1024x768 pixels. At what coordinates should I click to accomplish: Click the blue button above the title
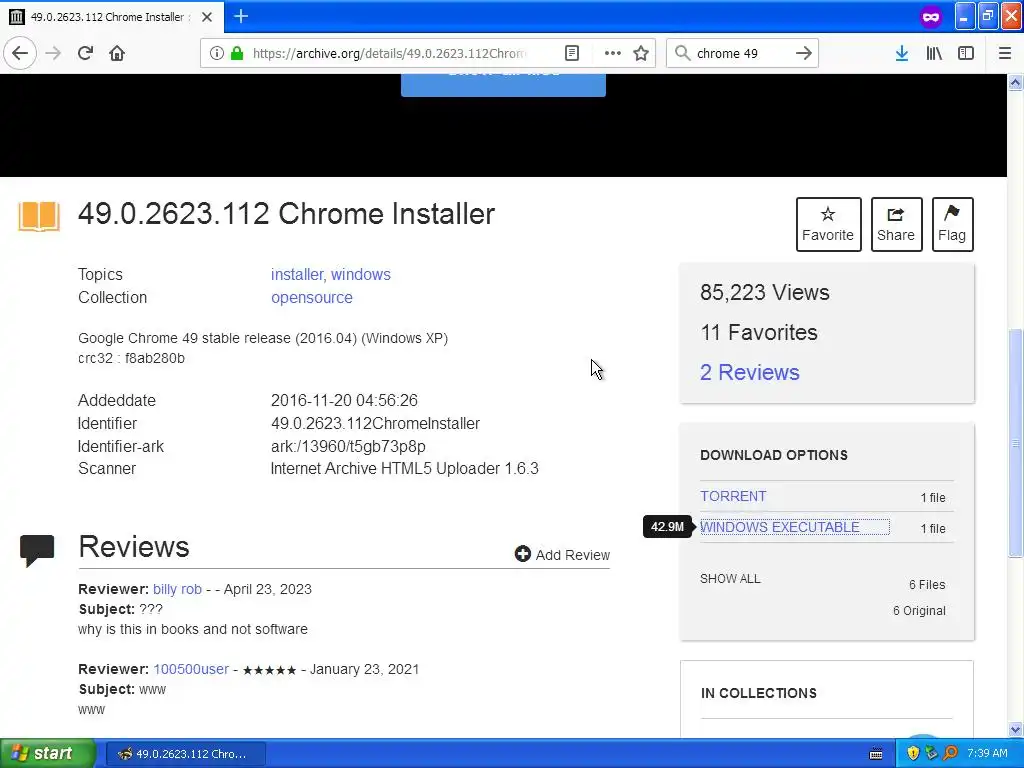coord(503,85)
